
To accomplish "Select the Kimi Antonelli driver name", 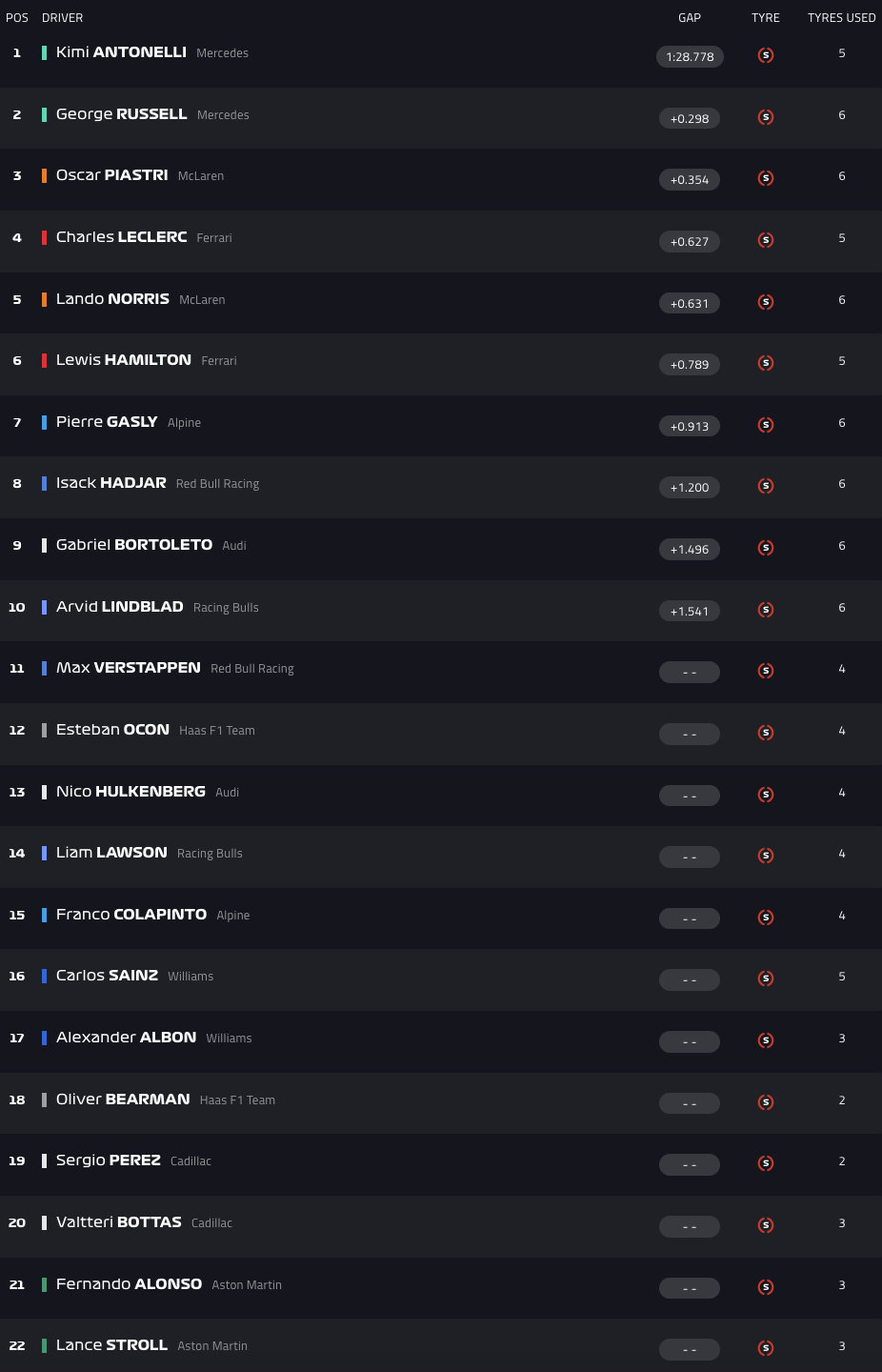I will [x=121, y=52].
